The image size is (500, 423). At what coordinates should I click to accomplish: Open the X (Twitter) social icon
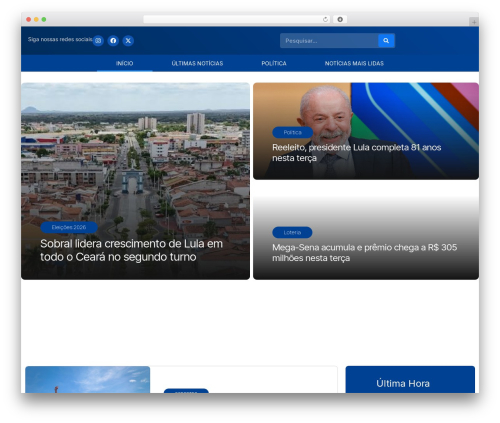click(x=128, y=41)
